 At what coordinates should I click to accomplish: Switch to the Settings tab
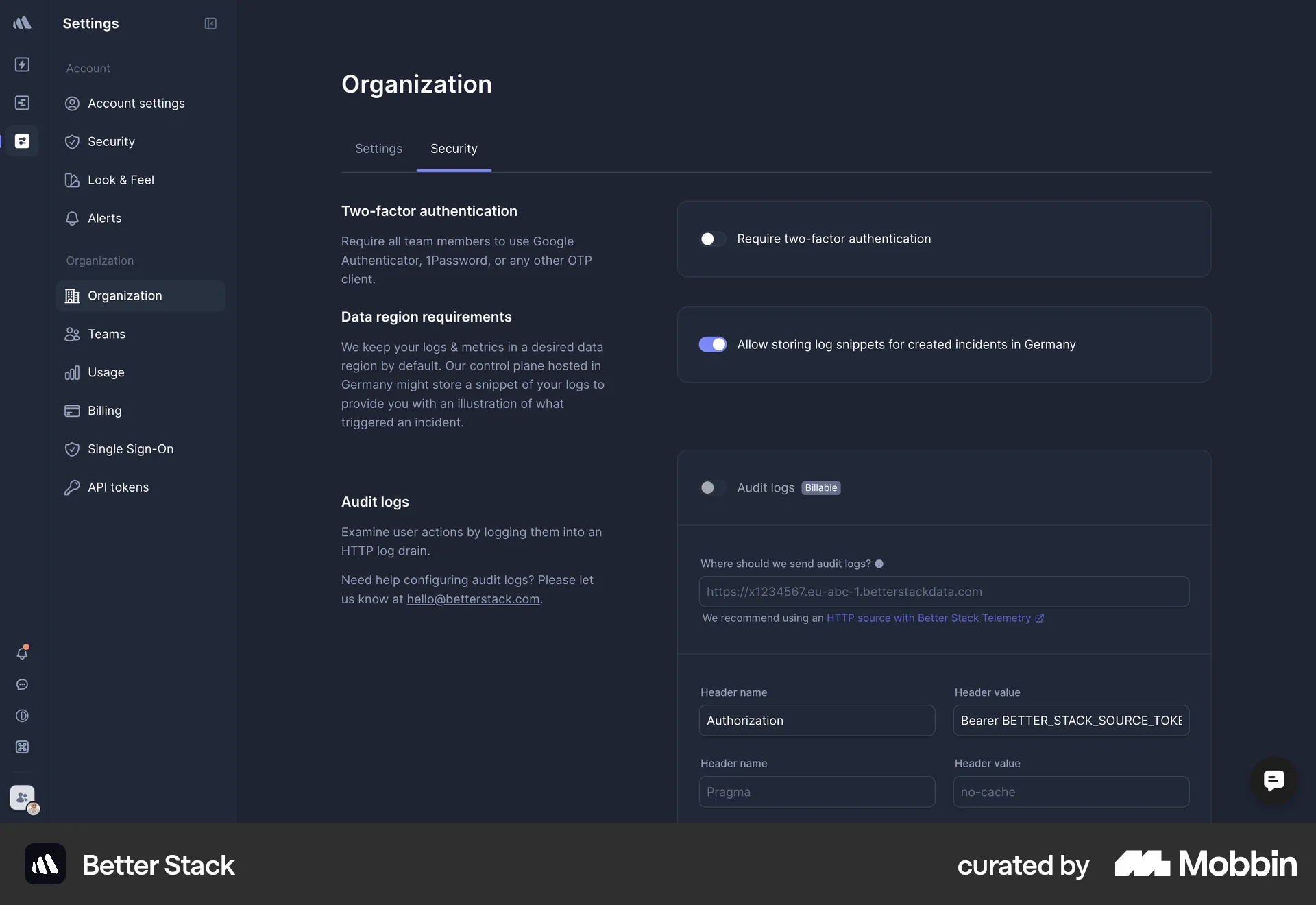[x=378, y=149]
